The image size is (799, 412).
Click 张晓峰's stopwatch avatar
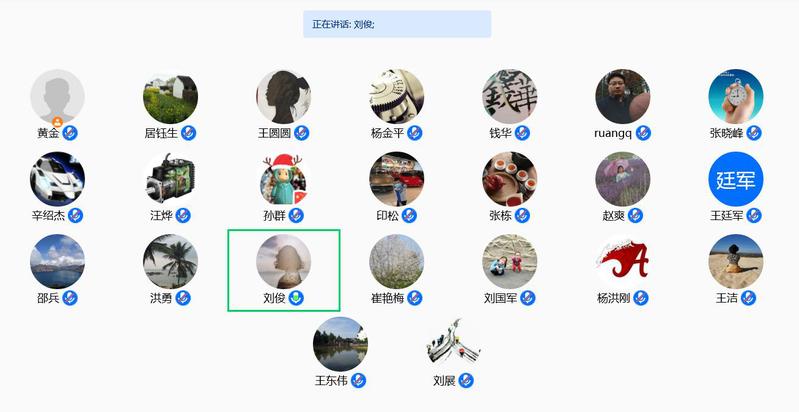736,97
